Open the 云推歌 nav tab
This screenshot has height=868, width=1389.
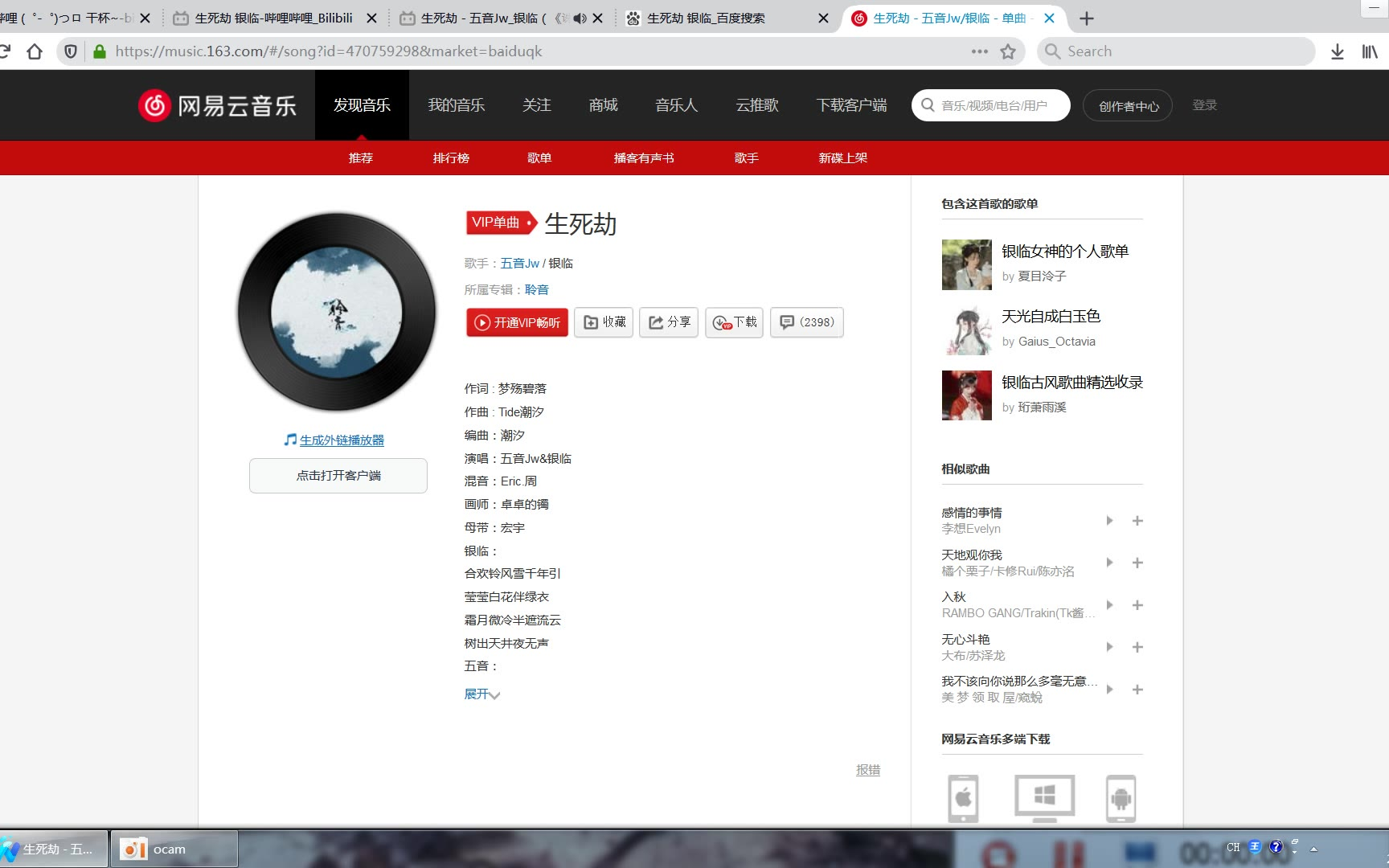tap(757, 105)
